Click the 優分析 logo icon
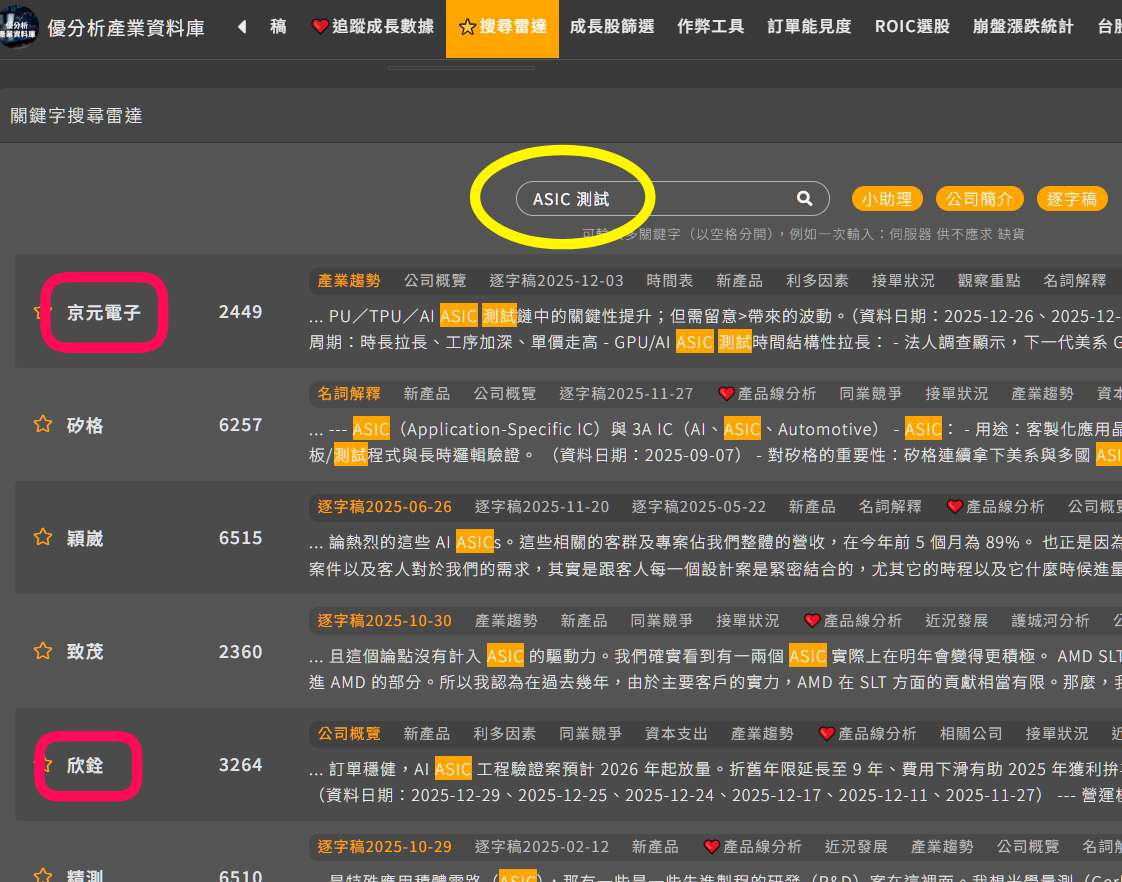Viewport: 1122px width, 882px height. 20,27
